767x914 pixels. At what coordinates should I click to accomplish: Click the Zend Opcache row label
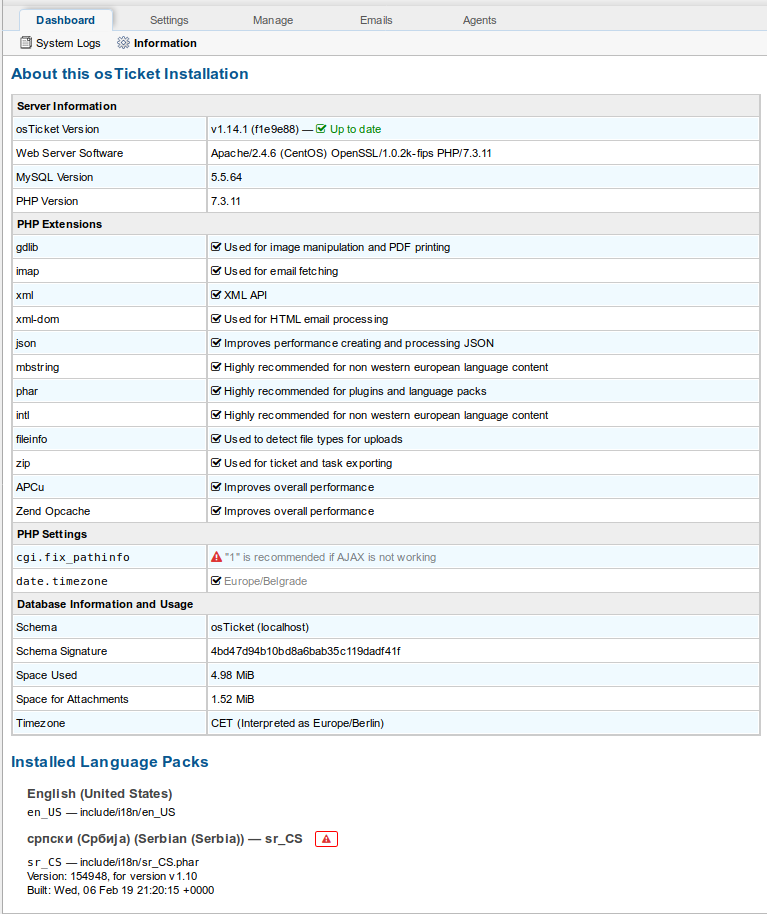[53, 511]
